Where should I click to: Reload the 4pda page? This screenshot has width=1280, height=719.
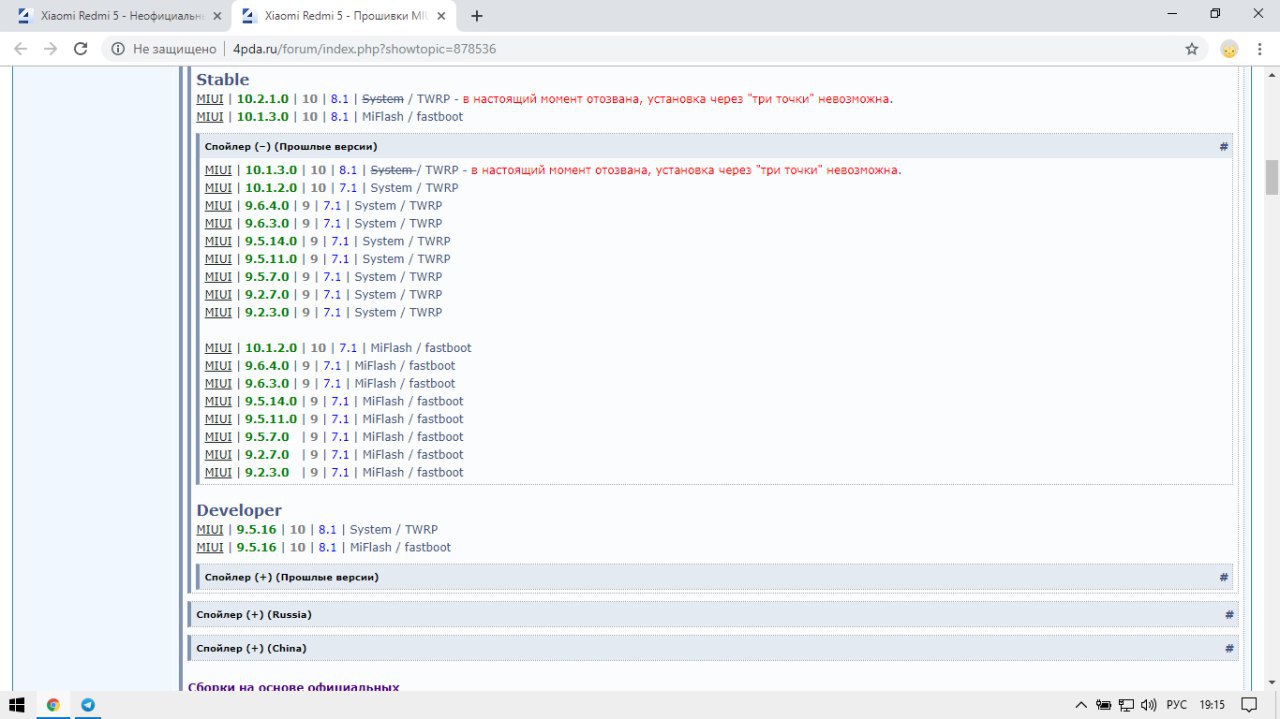click(81, 49)
